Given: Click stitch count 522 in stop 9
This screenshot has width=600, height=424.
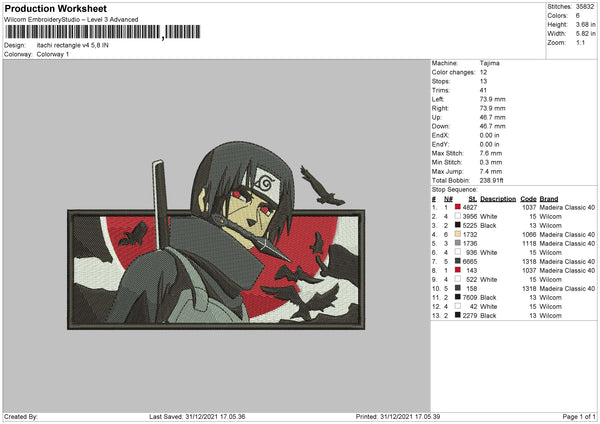Looking at the screenshot, I should pos(471,279).
